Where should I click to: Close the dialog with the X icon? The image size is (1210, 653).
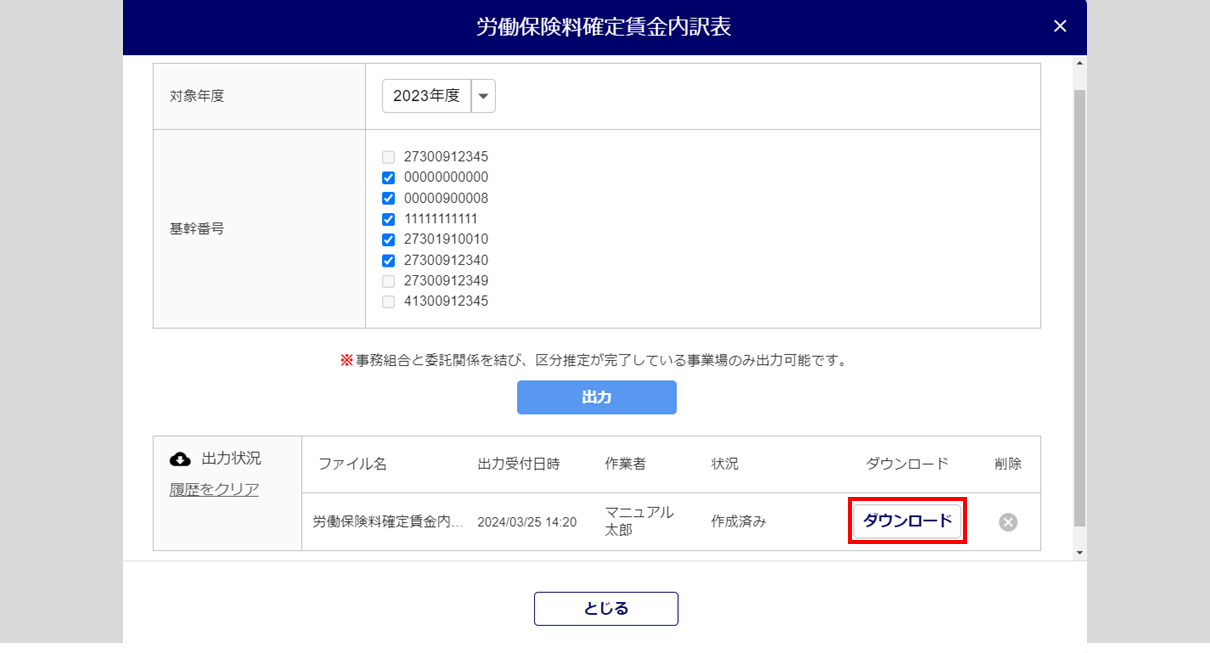1060,26
